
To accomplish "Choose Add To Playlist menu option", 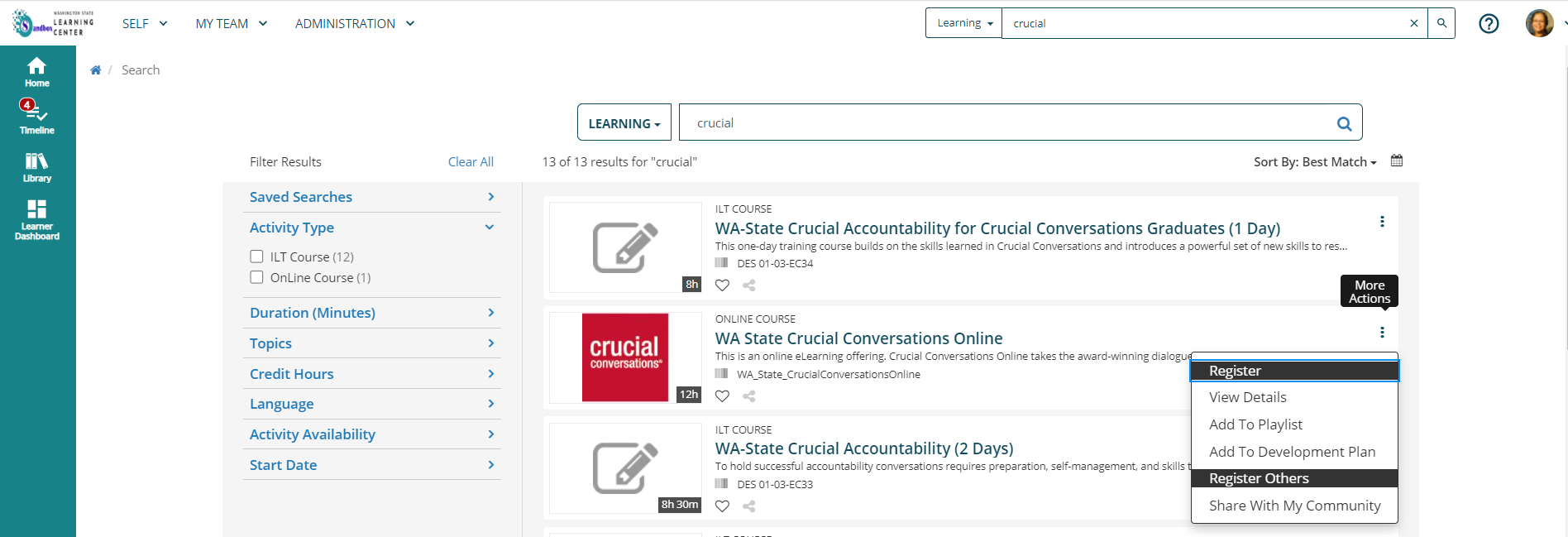I will click(x=1294, y=424).
